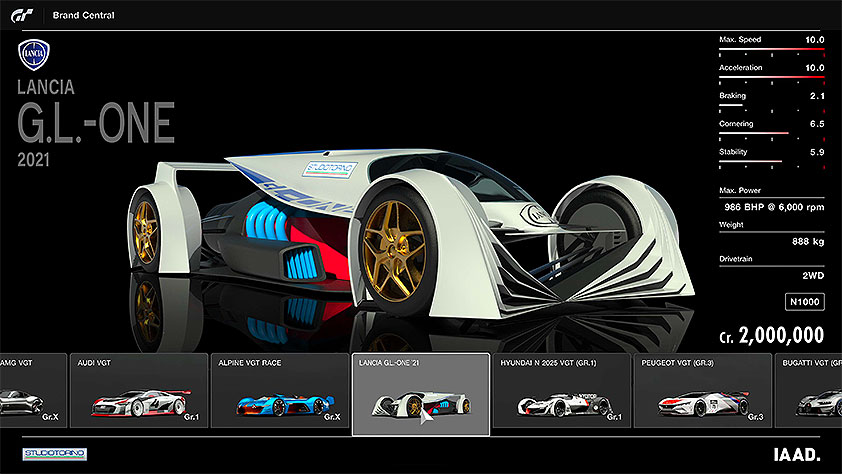Click the Braking 2.1 value
The image size is (842, 474).
817,96
